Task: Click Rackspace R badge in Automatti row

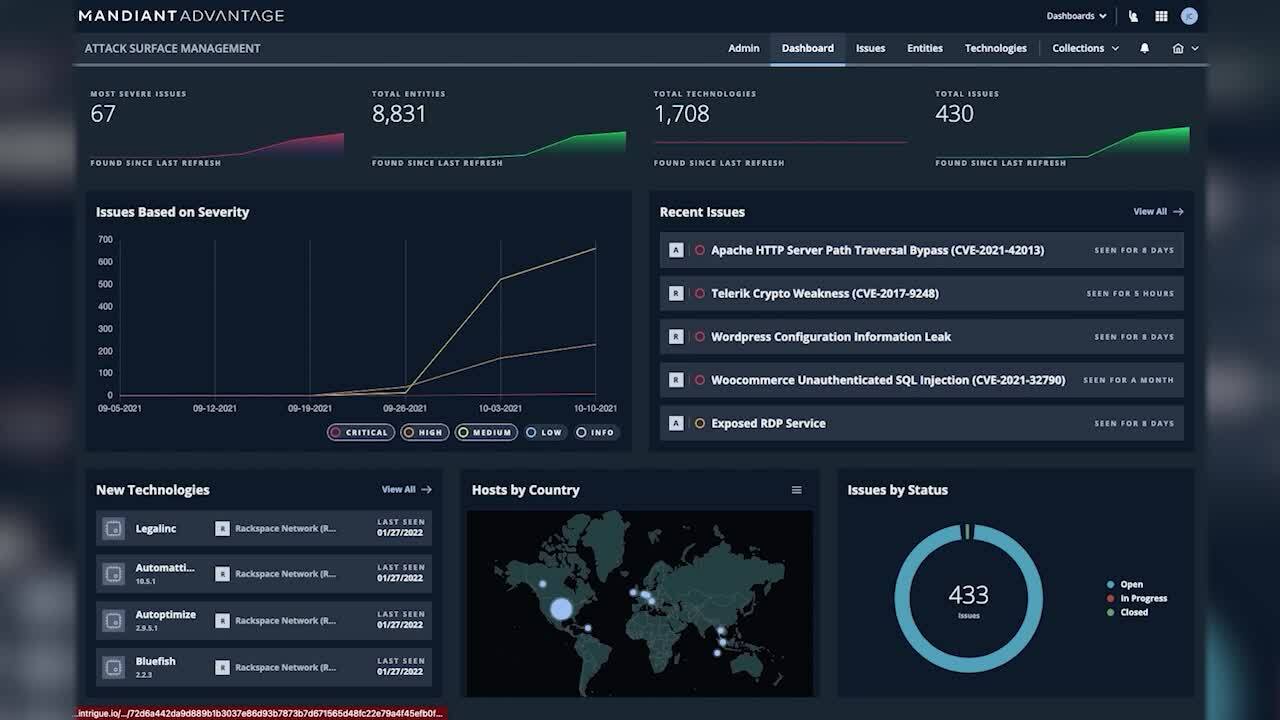Action: click(x=222, y=574)
